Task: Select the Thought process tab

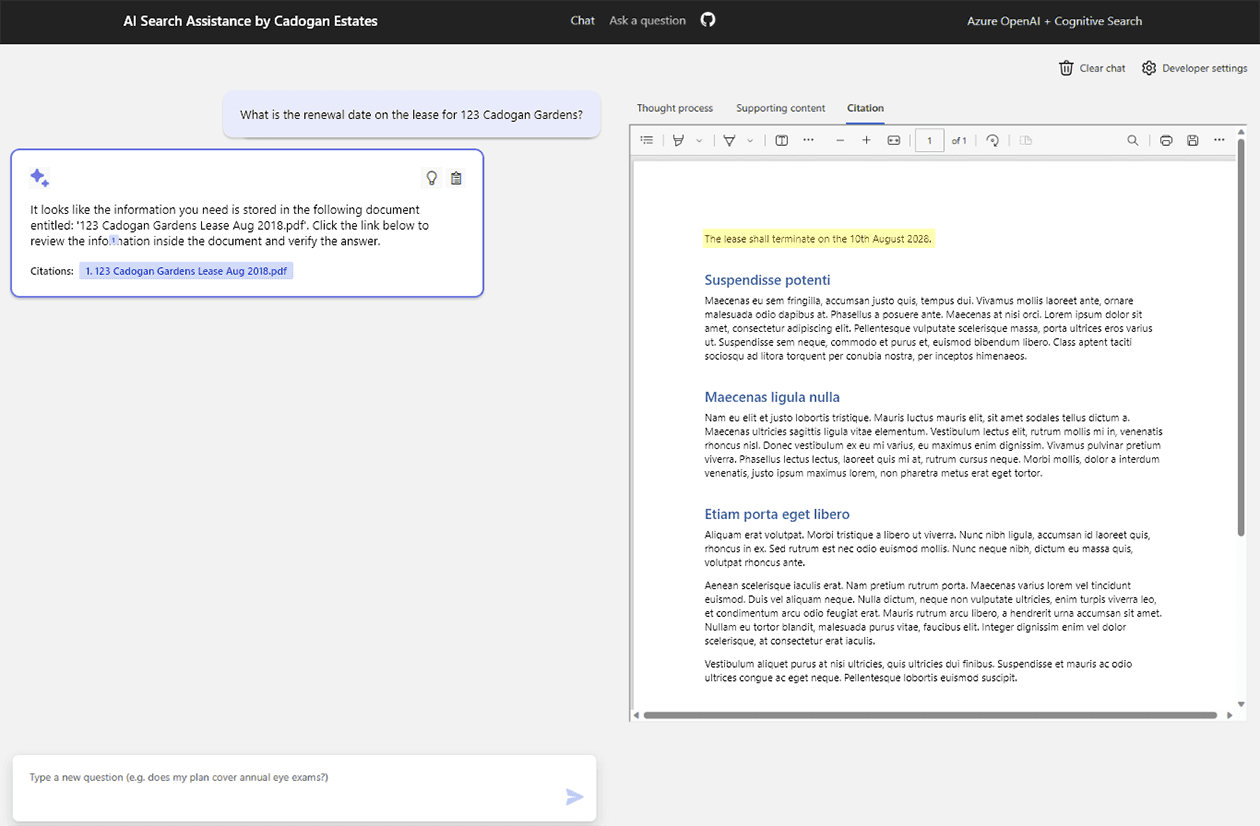Action: [x=675, y=108]
